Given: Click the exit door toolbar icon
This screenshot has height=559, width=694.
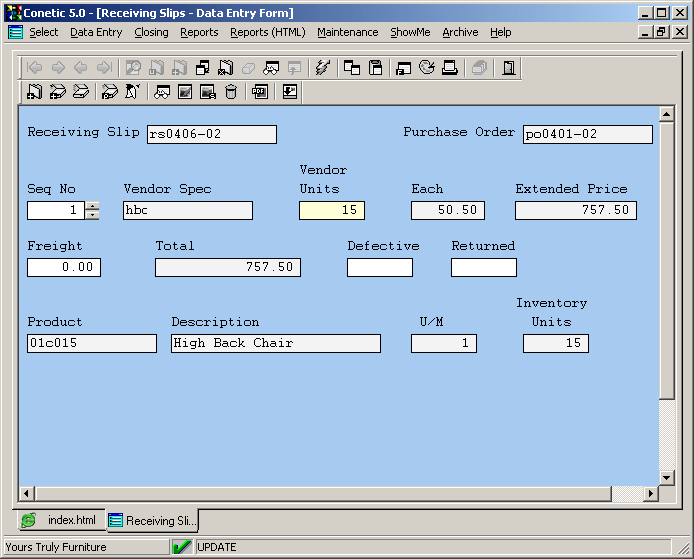Looking at the screenshot, I should (x=509, y=68).
